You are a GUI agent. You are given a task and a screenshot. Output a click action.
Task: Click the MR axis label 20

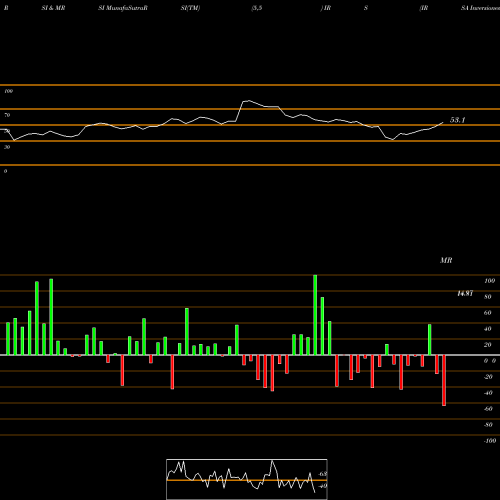(488, 345)
